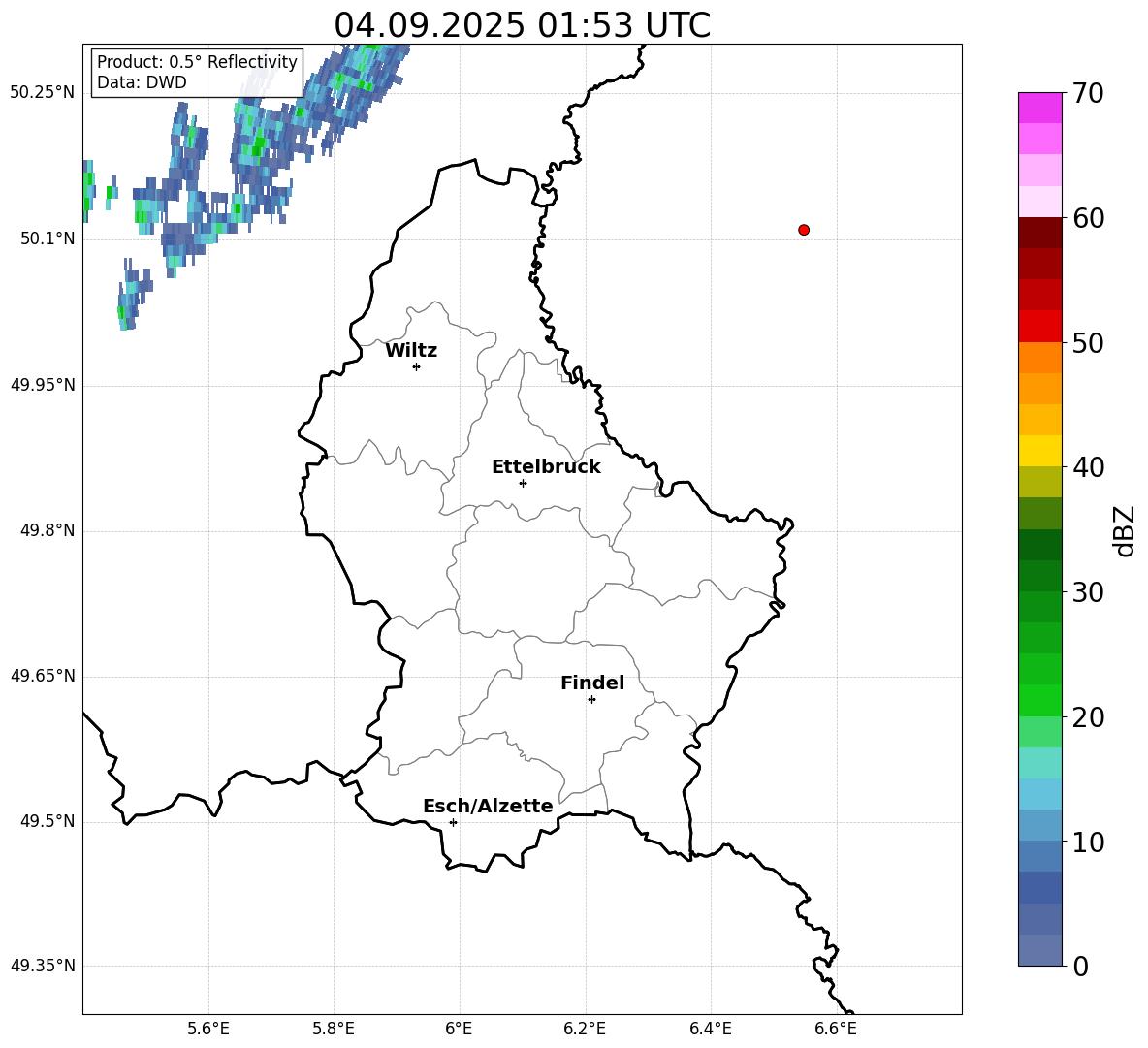The width and height of the screenshot is (1148, 1048).
Task: Click the 50.25°N latitude label
Action: coord(43,92)
